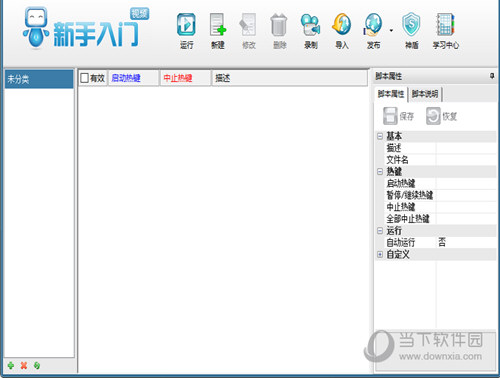Viewport: 500px width, 378px height.
Task: Pin the 脚本属性 panel
Action: coord(492,76)
